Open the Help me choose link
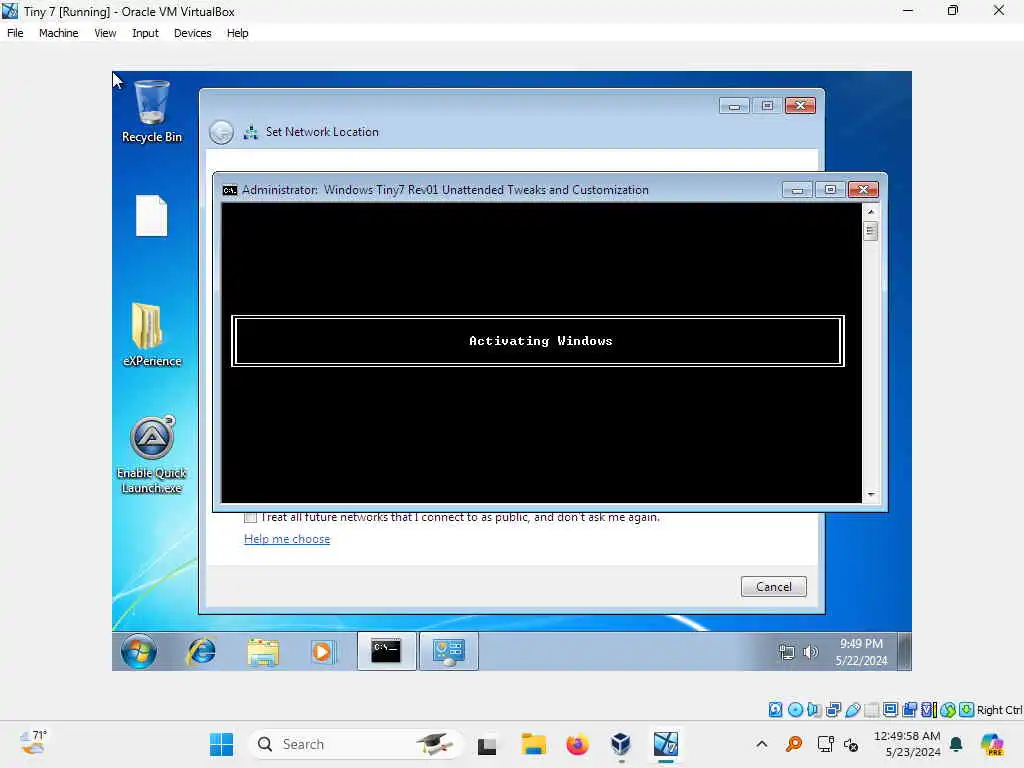Viewport: 1024px width, 768px height. (x=287, y=539)
